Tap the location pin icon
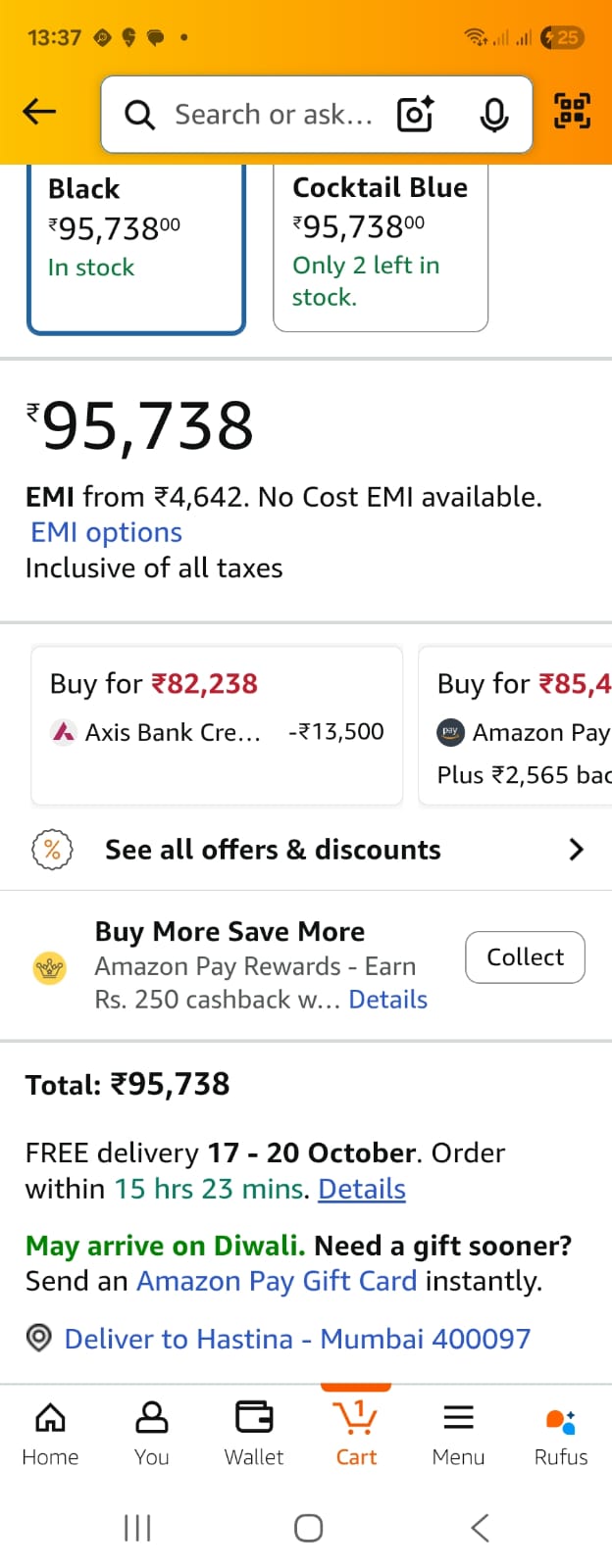Image resolution: width=612 pixels, height=1568 pixels. [x=38, y=1338]
